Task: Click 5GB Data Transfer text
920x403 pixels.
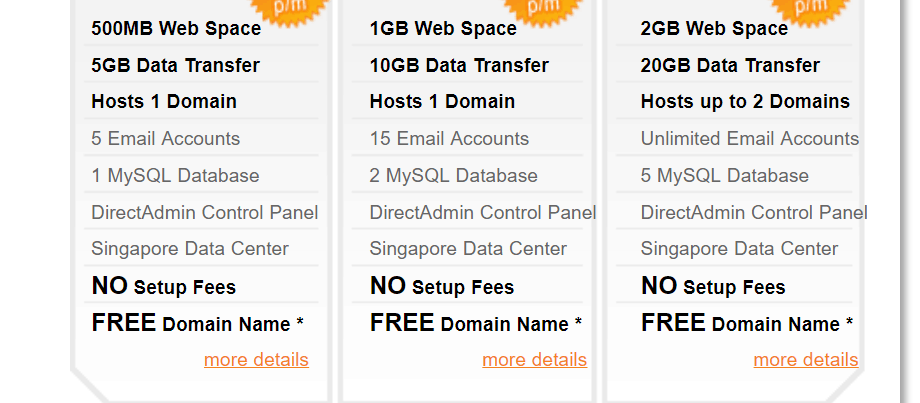Action: 175,65
